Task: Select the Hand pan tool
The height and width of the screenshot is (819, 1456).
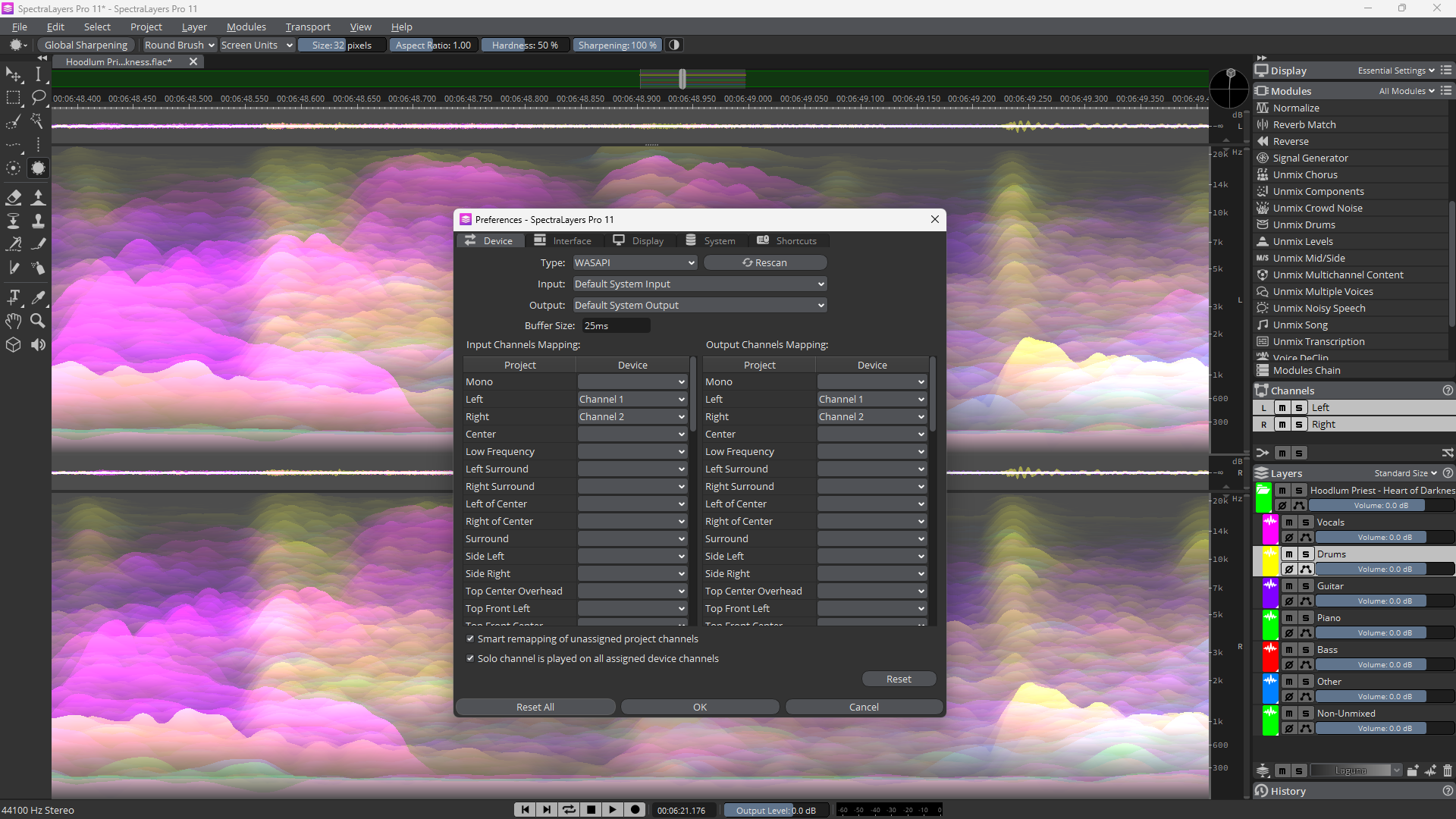Action: (14, 321)
